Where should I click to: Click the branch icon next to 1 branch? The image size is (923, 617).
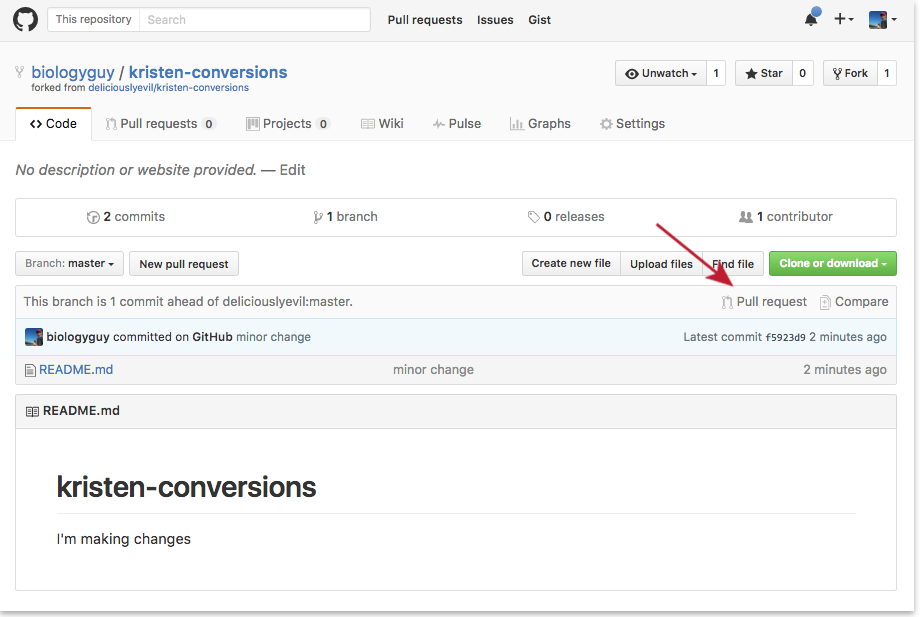(x=318, y=217)
